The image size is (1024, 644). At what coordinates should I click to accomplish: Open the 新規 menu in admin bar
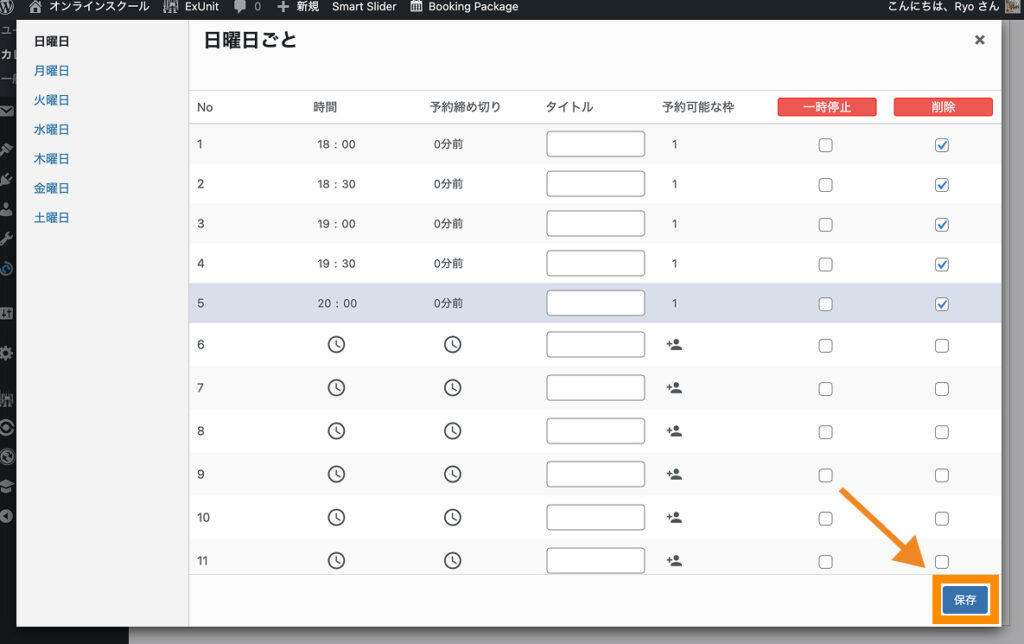coord(297,7)
